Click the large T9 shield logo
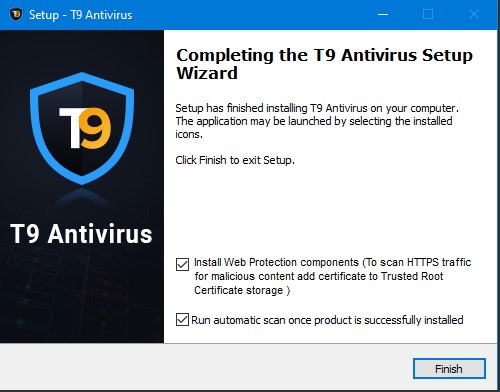Image resolution: width=500 pixels, height=392 pixels. [82, 128]
